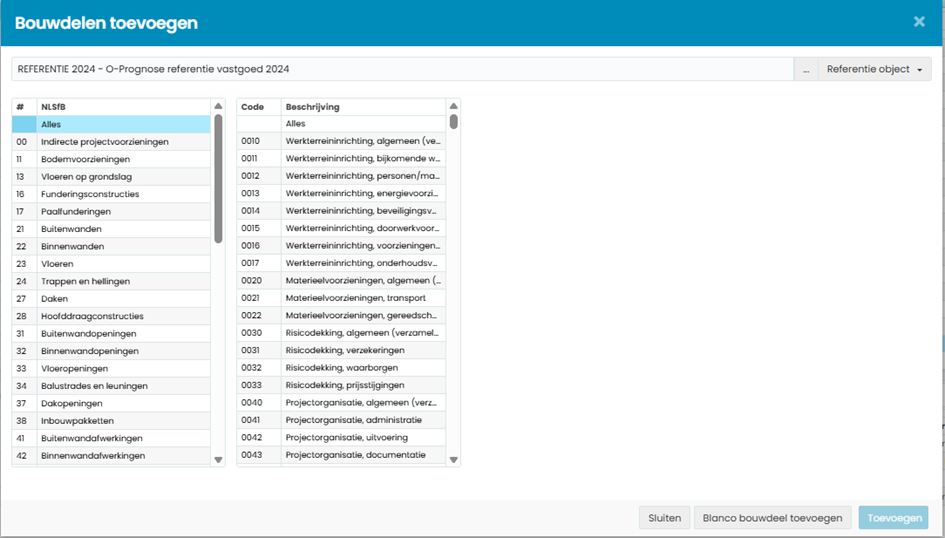Click scroll-down arrow of NLSfB list
This screenshot has width=945, height=538.
pos(218,460)
